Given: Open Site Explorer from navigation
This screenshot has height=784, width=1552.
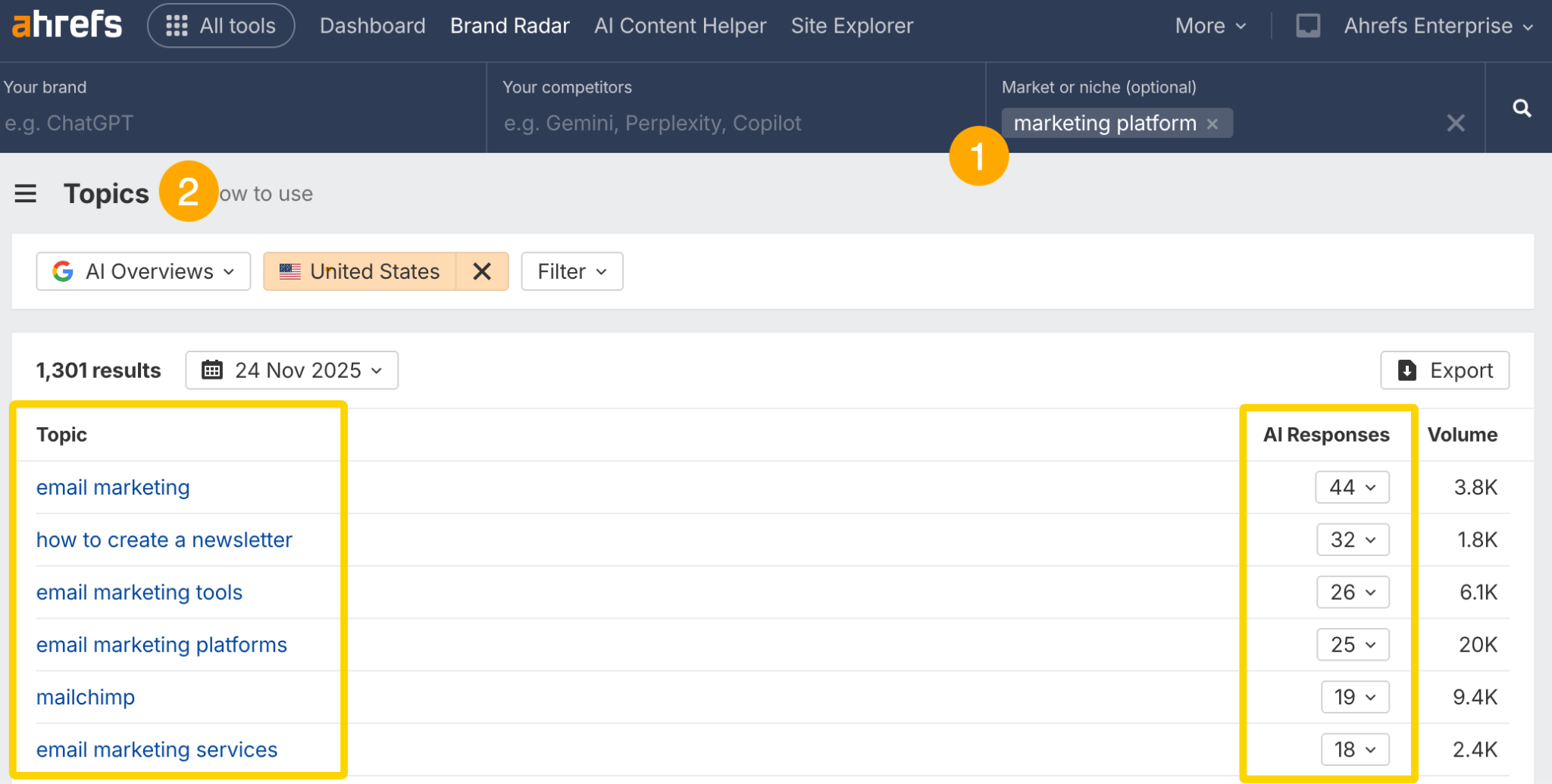Looking at the screenshot, I should pyautogui.click(x=852, y=26).
